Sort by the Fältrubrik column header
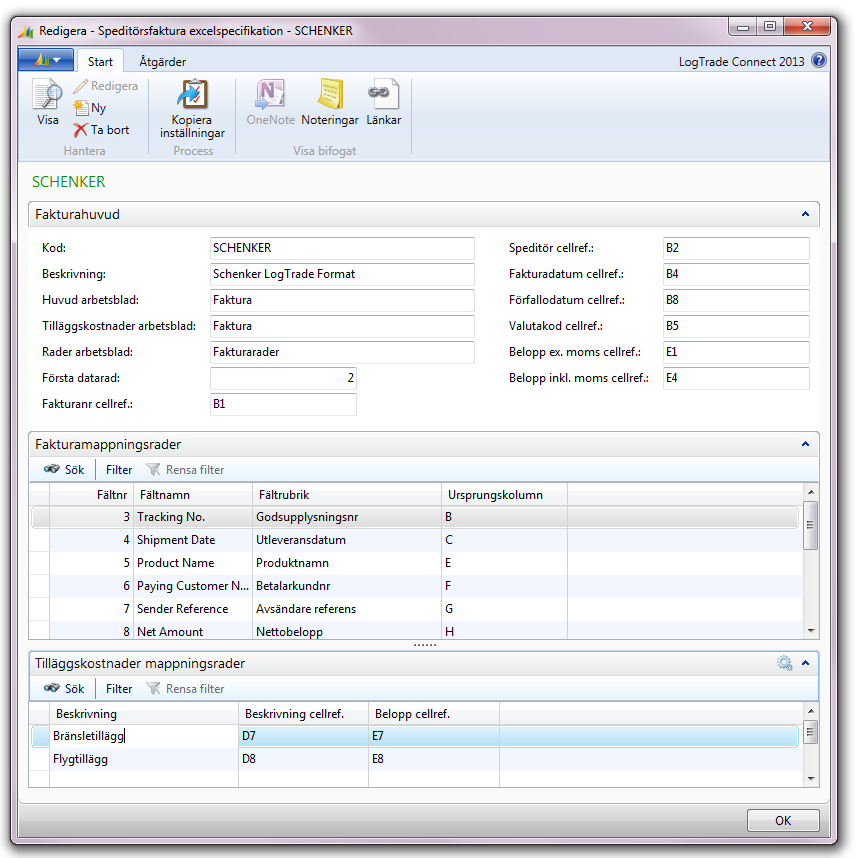 347,495
